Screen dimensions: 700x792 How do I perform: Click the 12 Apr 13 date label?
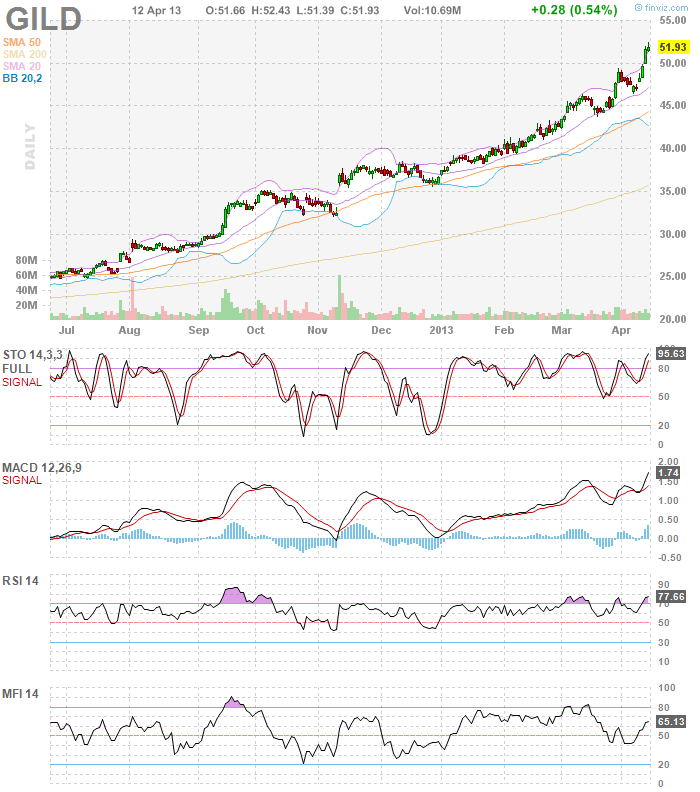(x=157, y=9)
